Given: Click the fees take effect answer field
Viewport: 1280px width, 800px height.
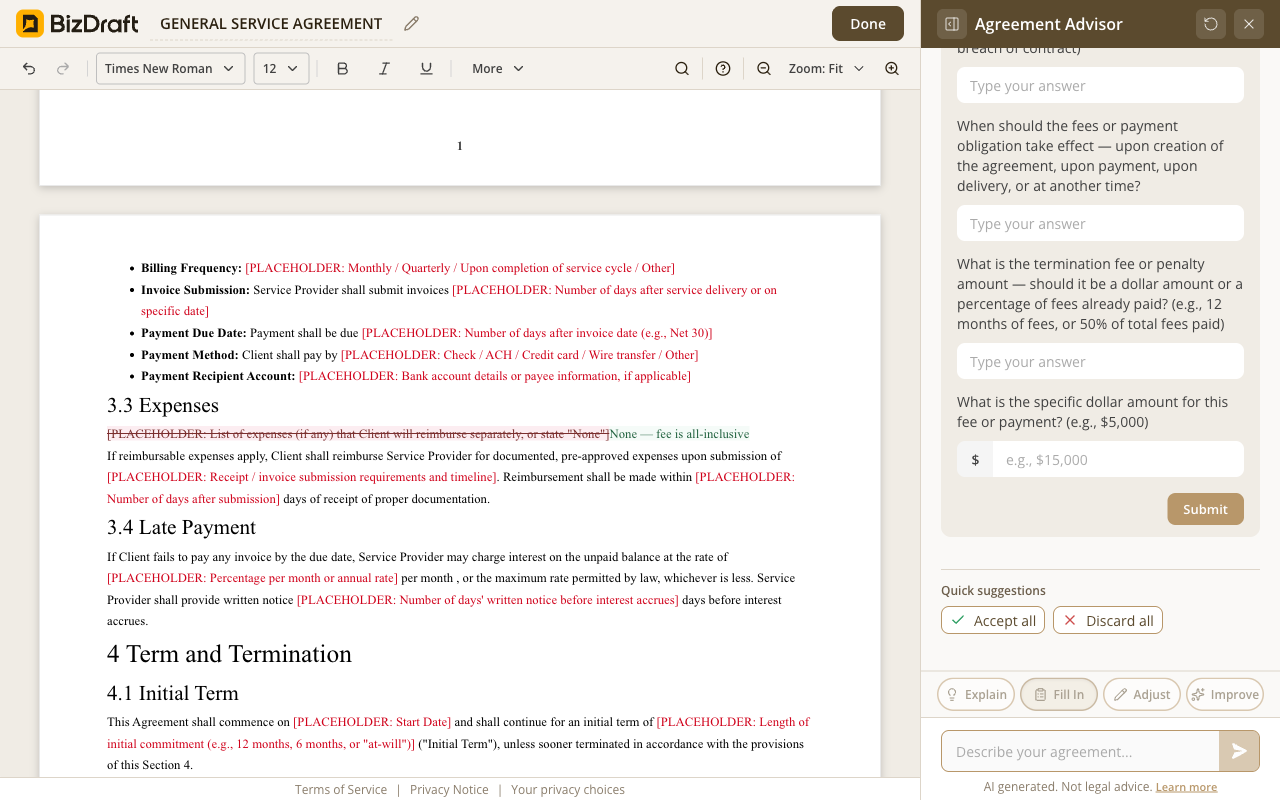Looking at the screenshot, I should coord(1100,224).
